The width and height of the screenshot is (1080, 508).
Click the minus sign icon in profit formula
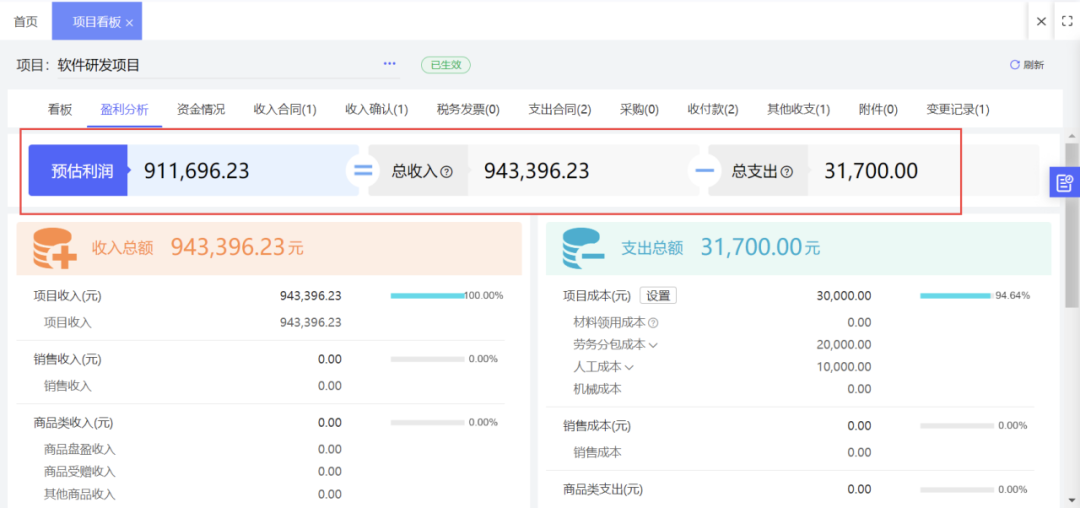(x=704, y=171)
